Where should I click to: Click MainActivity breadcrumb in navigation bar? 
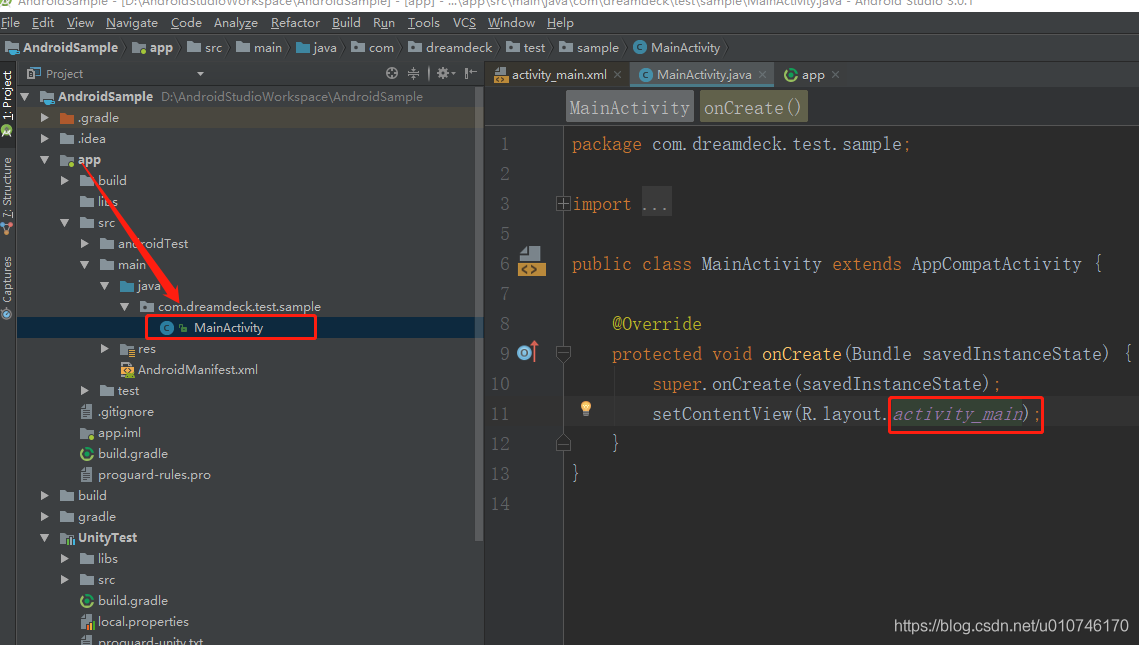(677, 47)
